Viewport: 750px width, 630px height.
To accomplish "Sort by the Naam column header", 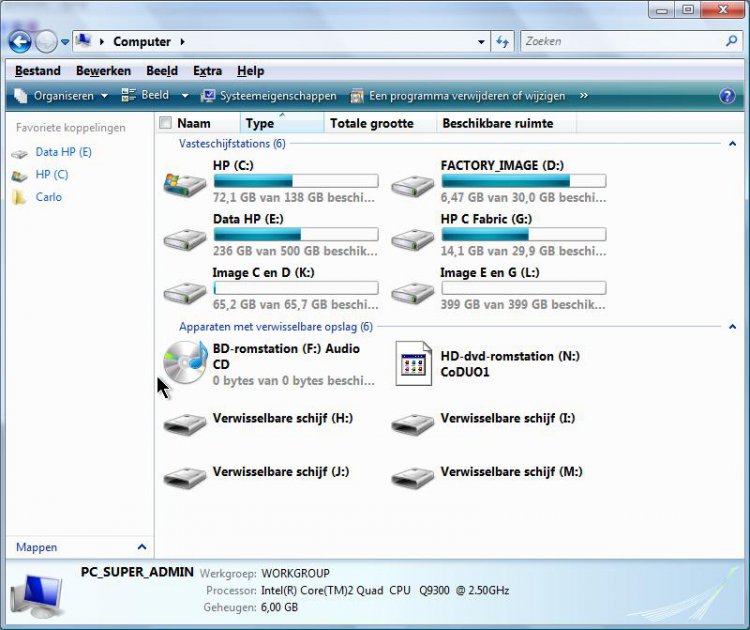I will (194, 123).
